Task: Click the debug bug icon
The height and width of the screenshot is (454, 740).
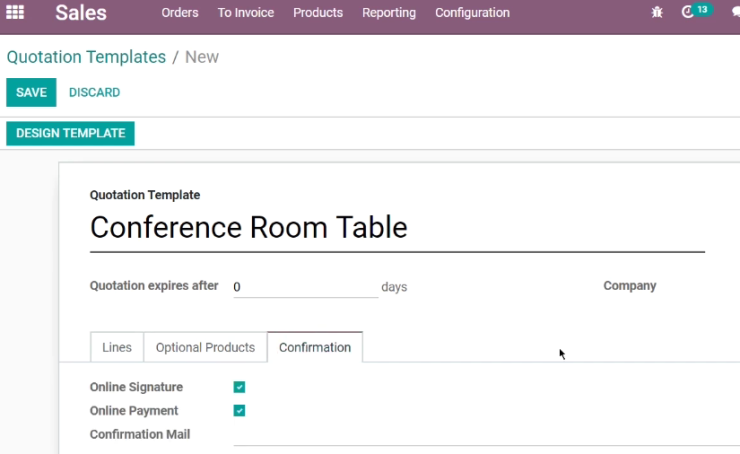Action: 657,12
